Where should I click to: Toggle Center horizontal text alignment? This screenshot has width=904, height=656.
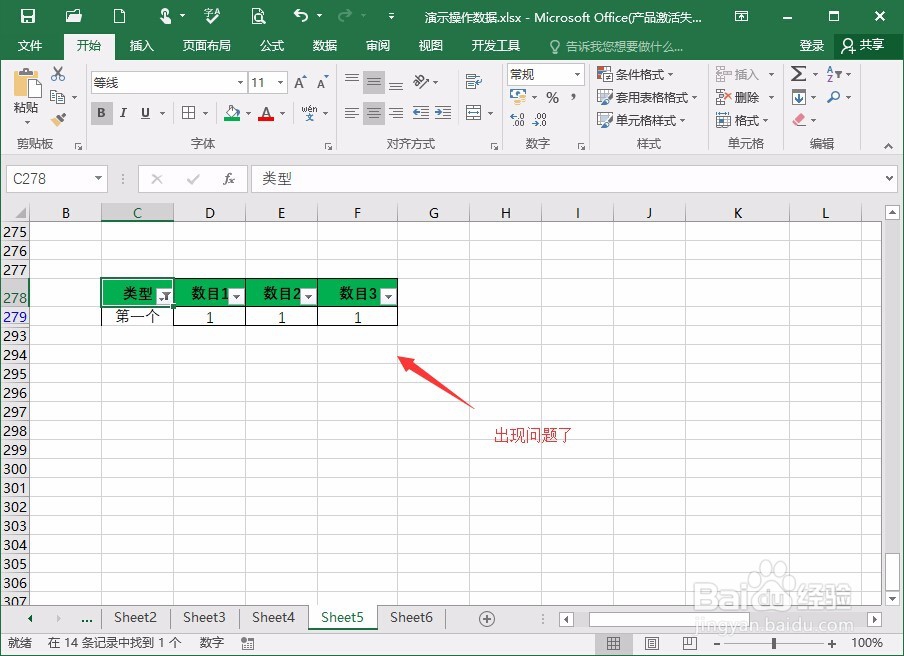(374, 113)
